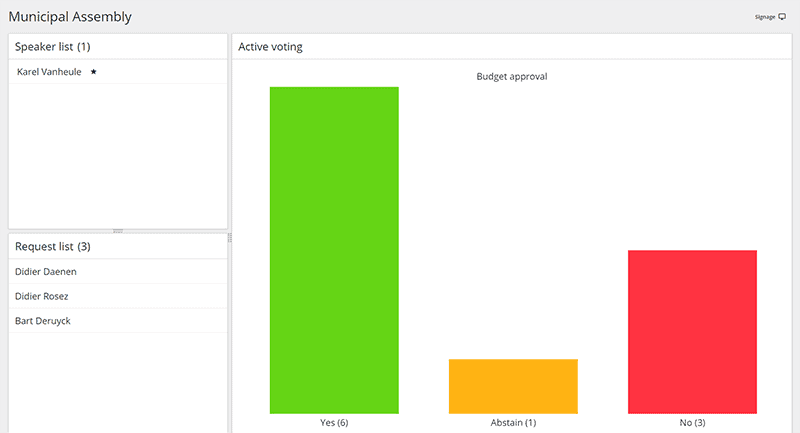This screenshot has height=433, width=800.
Task: Click the Request list (3) header
Action: 53,246
